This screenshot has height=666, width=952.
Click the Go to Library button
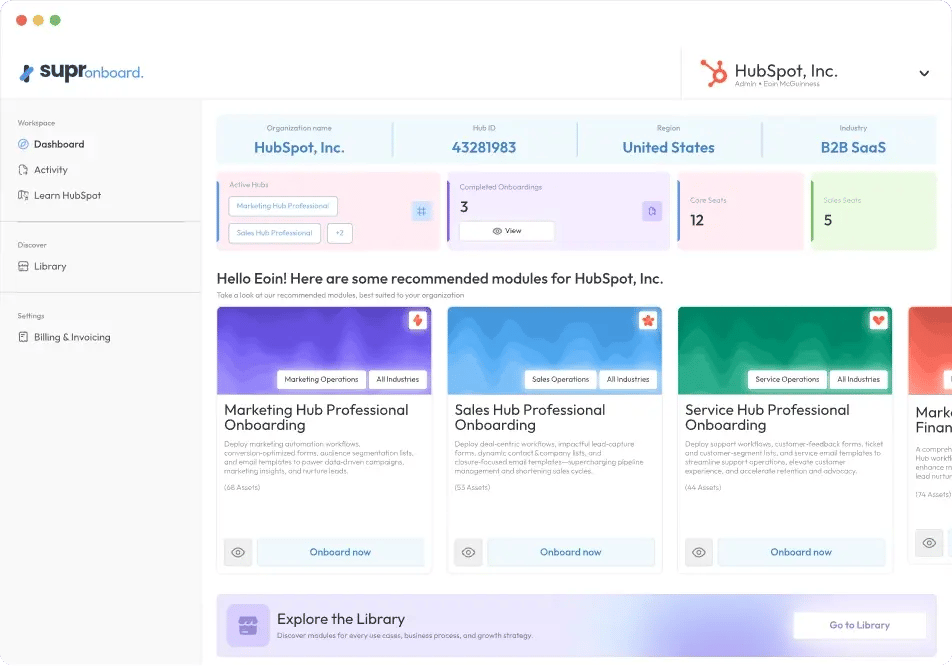tap(859, 625)
